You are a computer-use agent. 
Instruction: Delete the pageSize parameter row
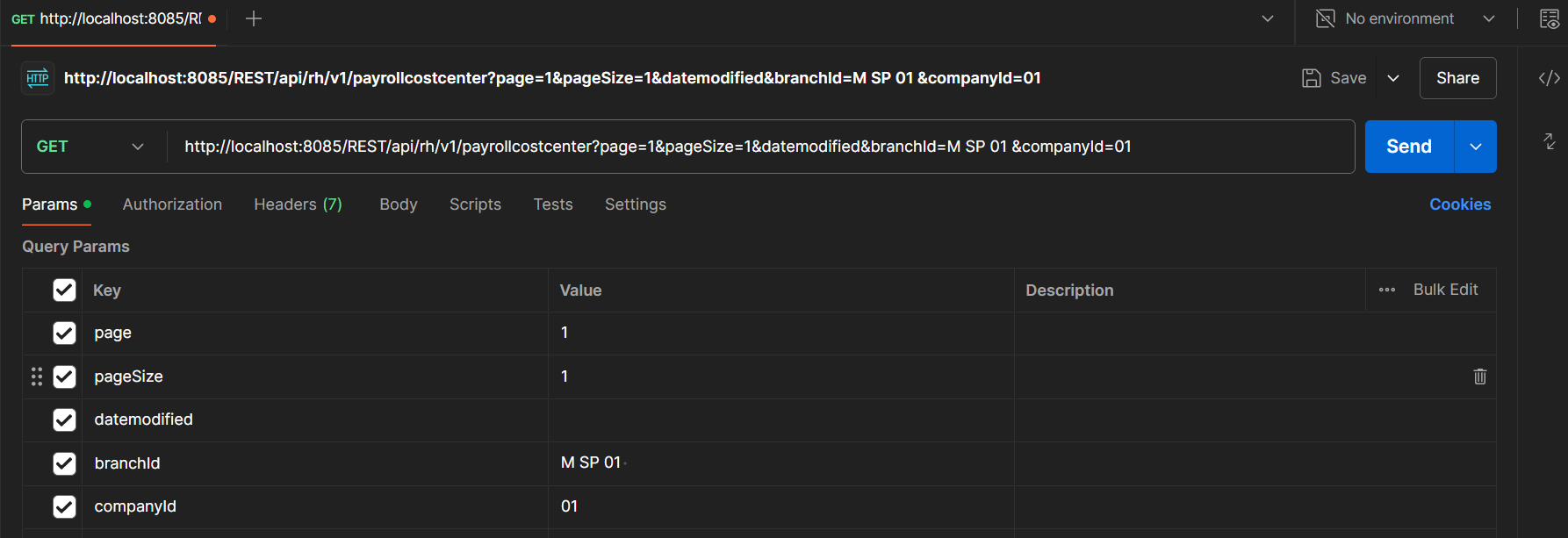pos(1479,377)
